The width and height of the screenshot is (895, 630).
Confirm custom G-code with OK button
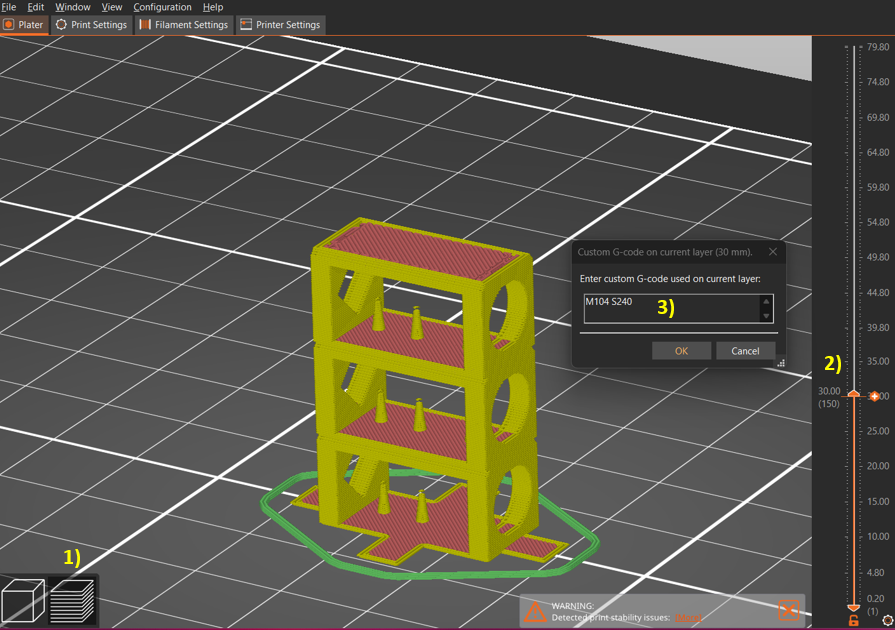[681, 351]
